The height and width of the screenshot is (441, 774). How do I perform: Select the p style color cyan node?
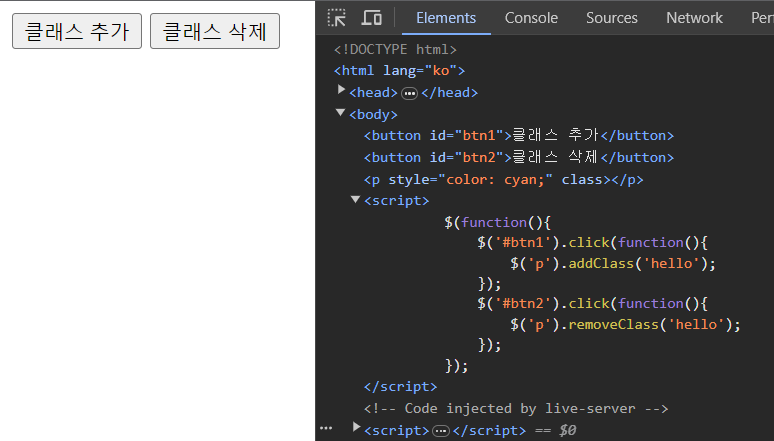[x=503, y=179]
